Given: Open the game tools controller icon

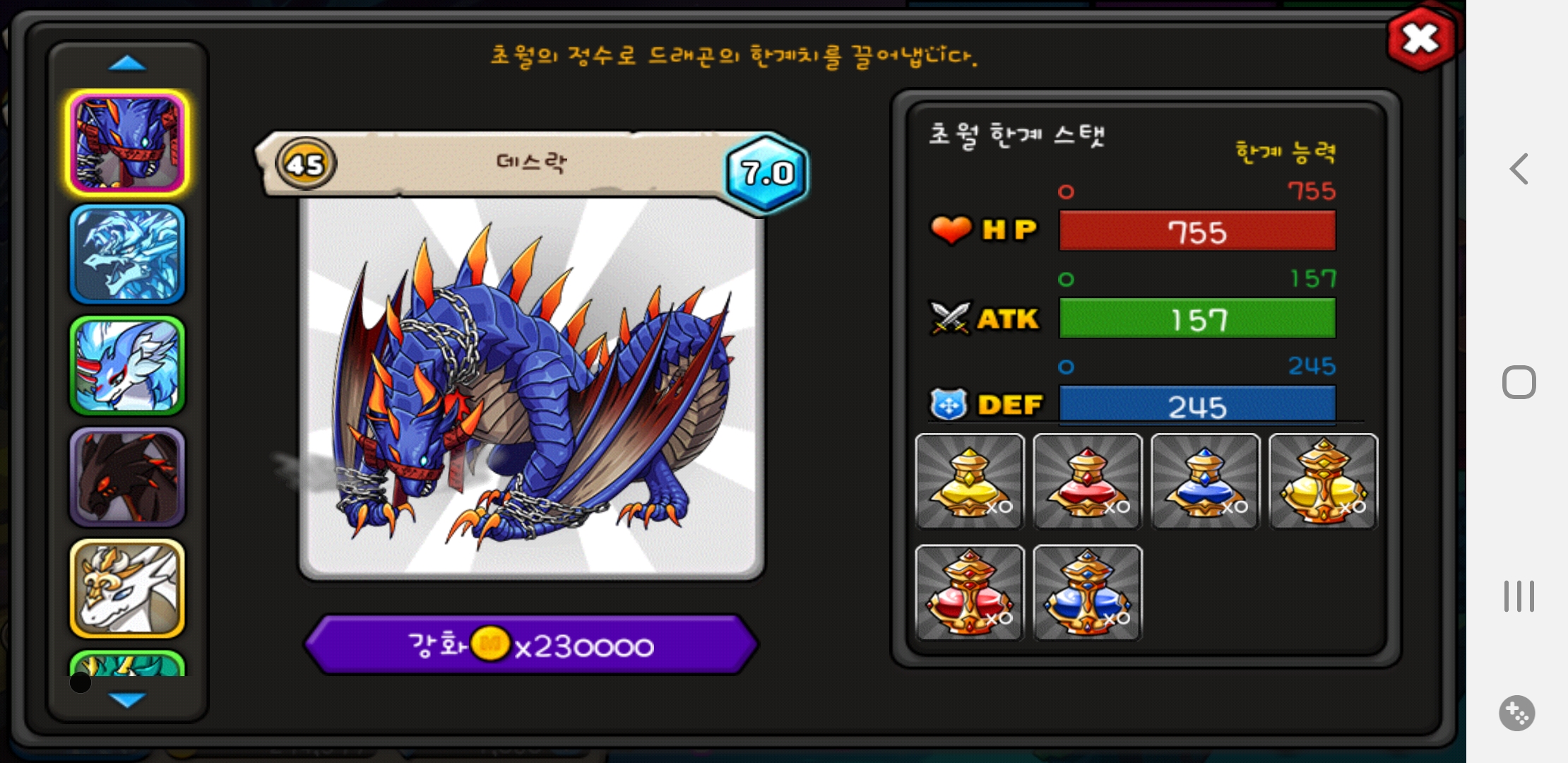Looking at the screenshot, I should coord(1517,714).
